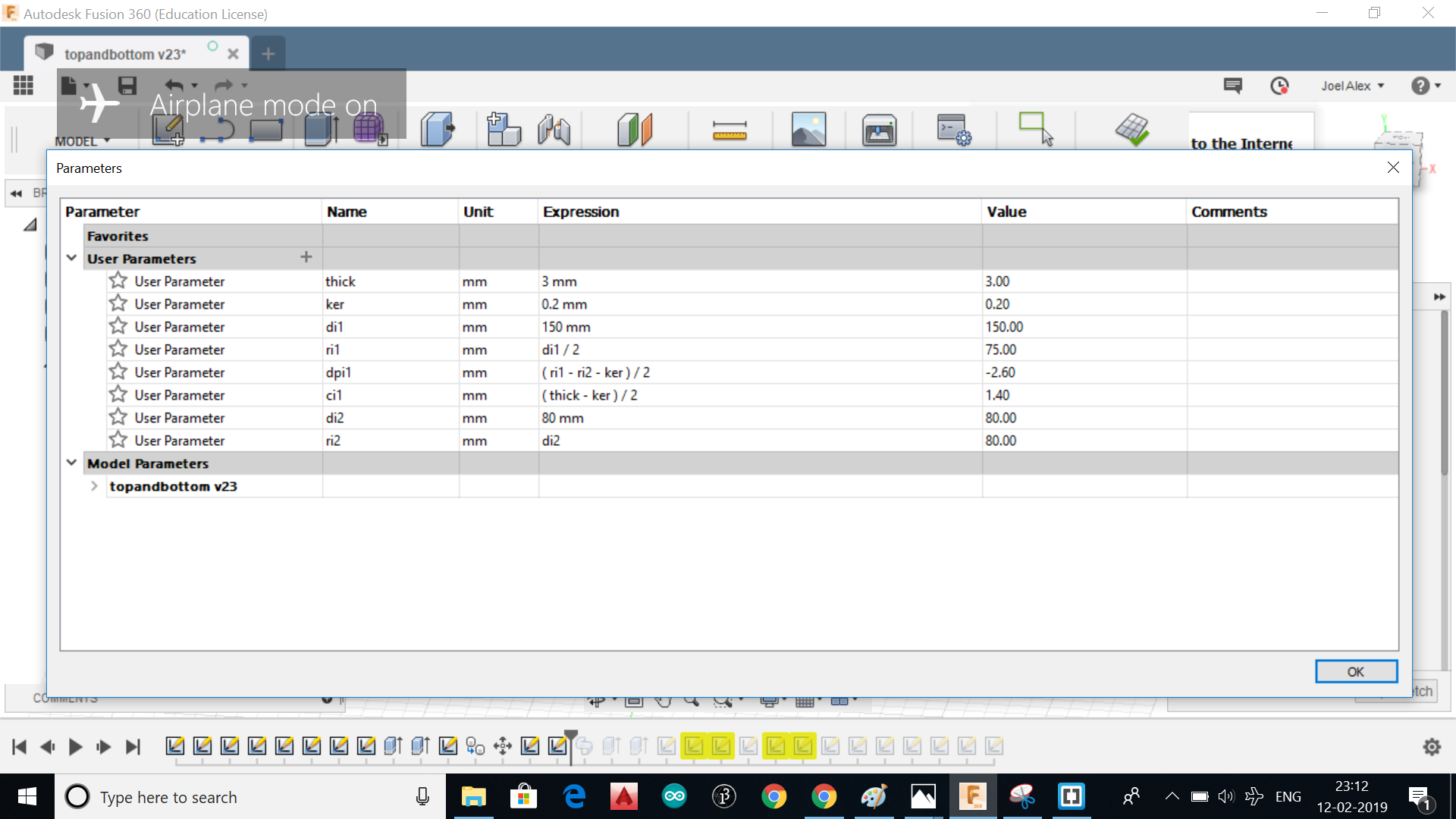Add a new user parameter with plus
The image size is (1456, 819).
tap(306, 257)
